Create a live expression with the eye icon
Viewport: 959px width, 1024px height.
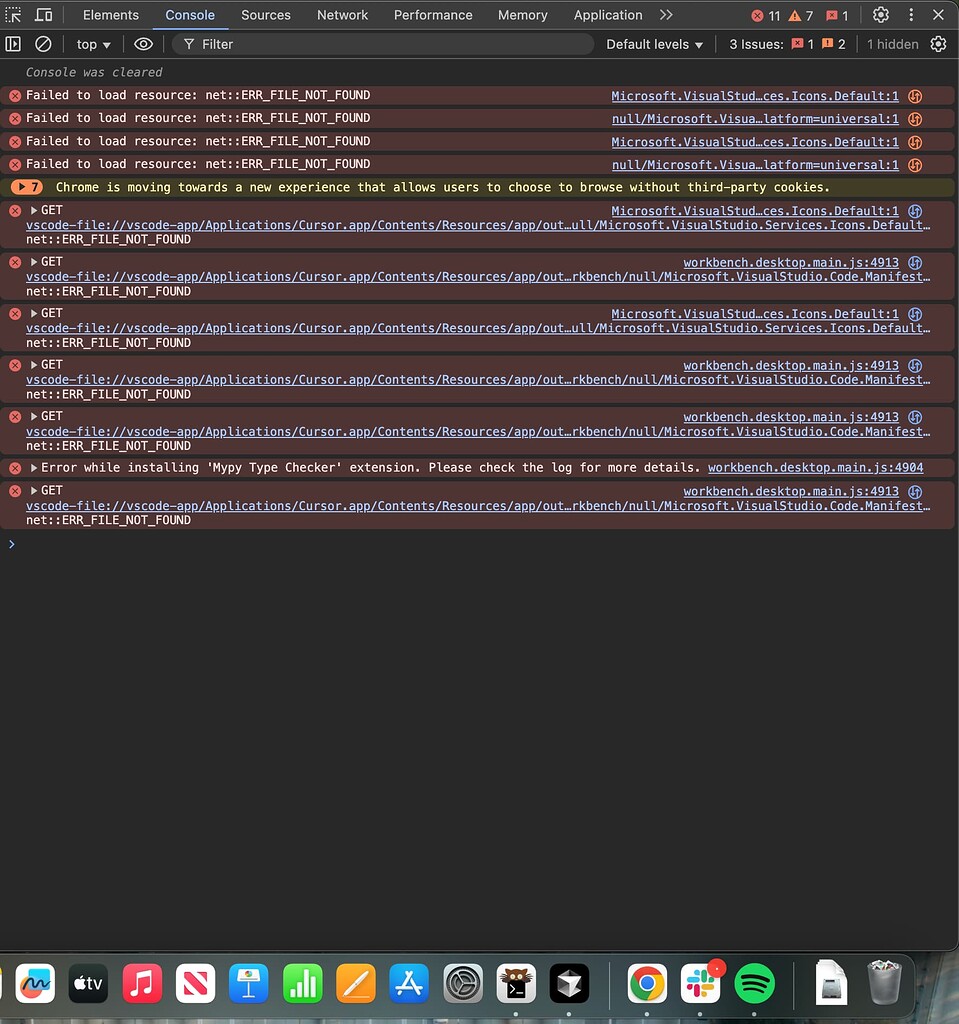click(x=143, y=44)
